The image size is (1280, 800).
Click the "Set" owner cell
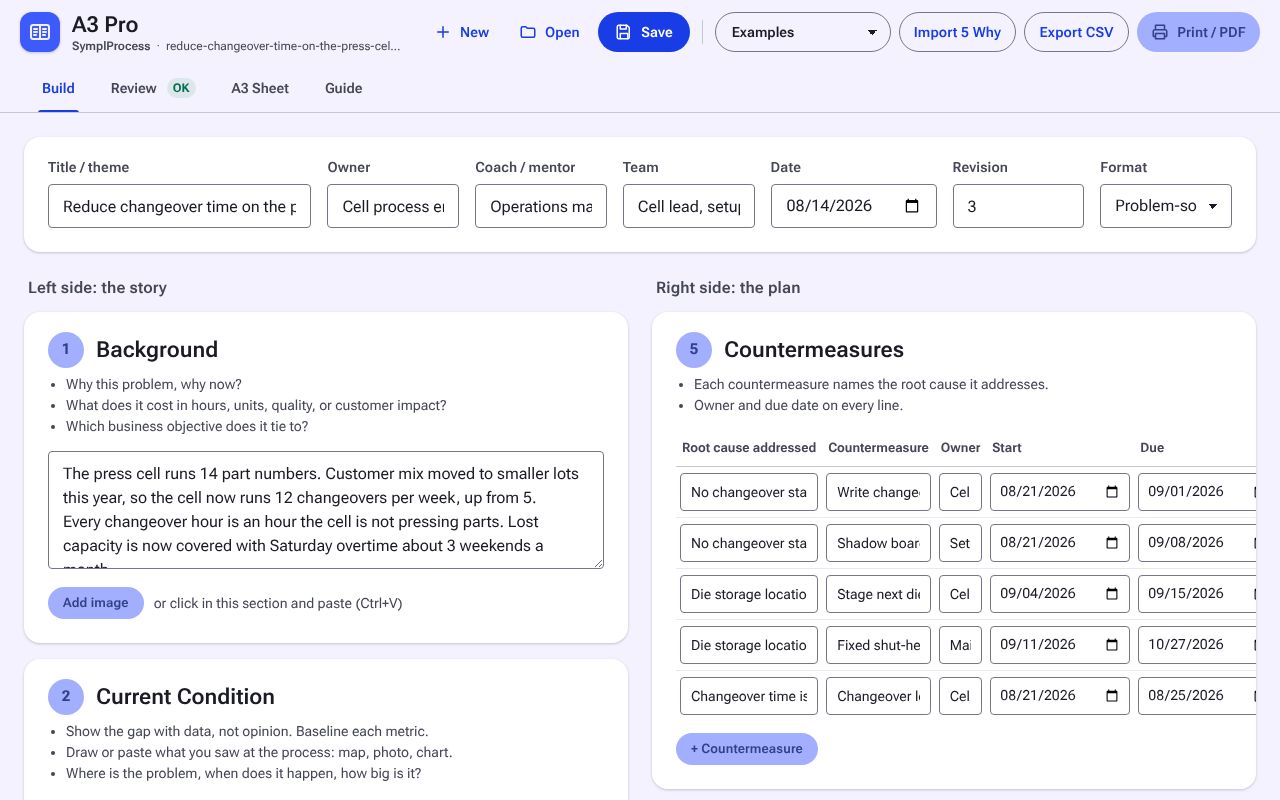(x=960, y=543)
